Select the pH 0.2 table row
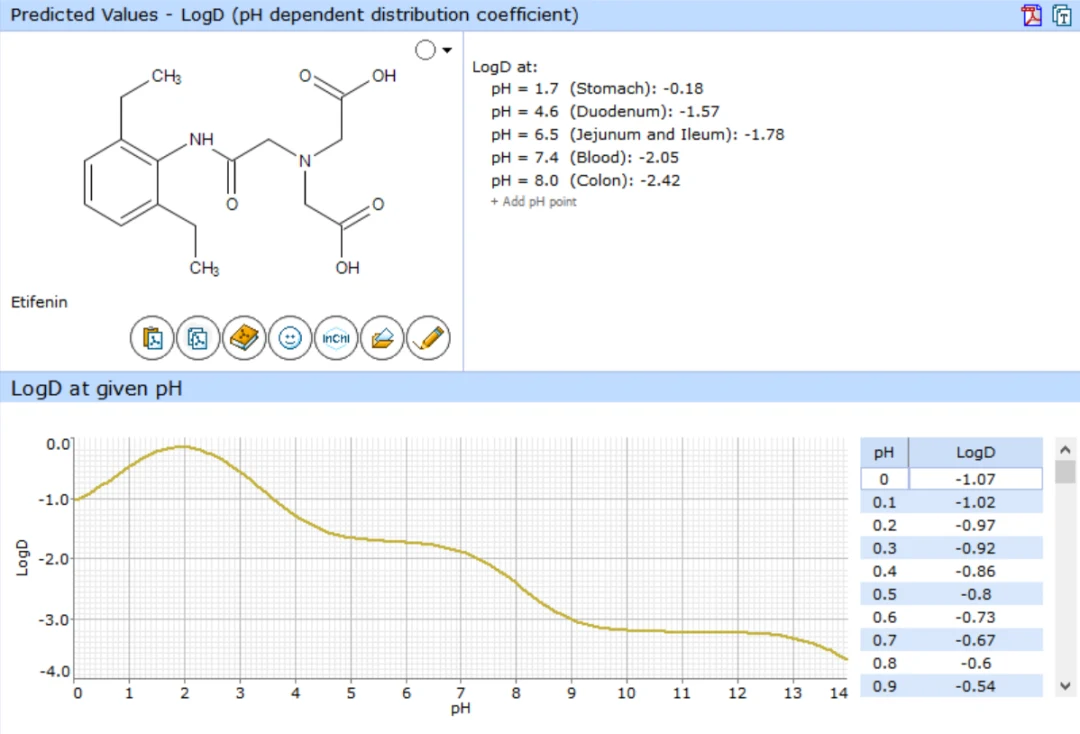This screenshot has width=1080, height=734. point(951,525)
